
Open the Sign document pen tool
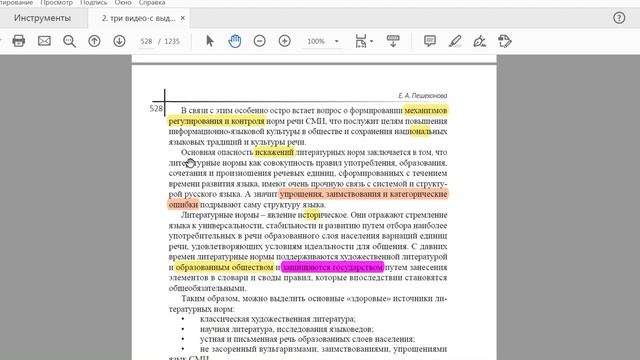pos(480,41)
